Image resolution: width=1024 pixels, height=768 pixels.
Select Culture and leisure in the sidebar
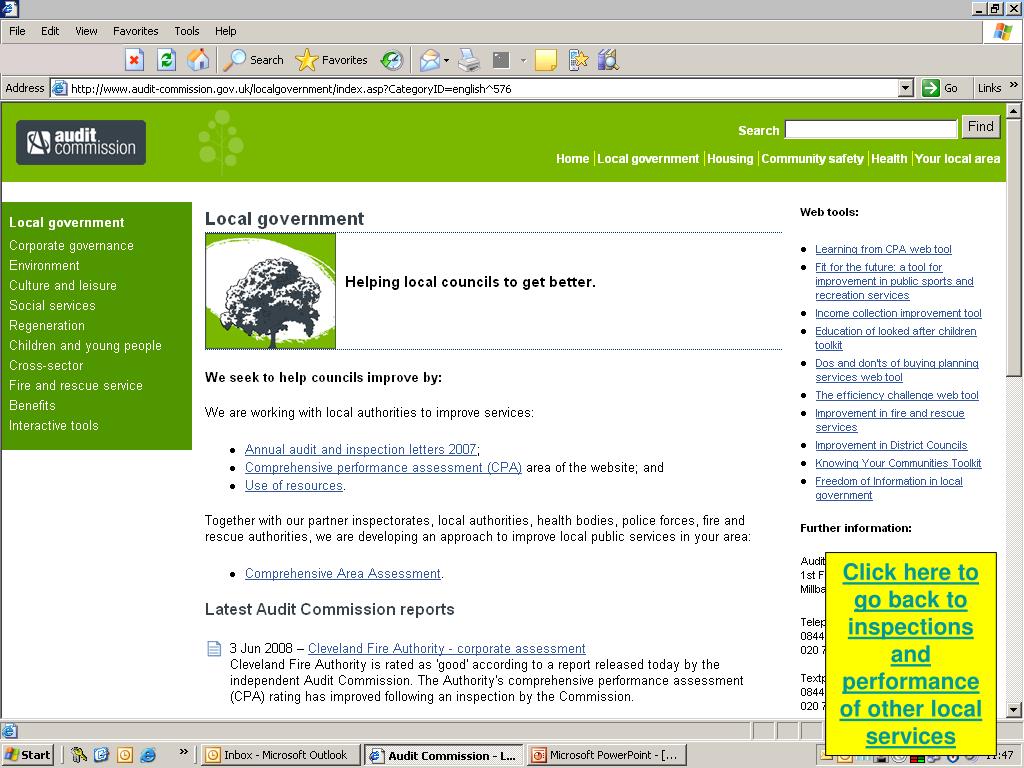point(63,285)
